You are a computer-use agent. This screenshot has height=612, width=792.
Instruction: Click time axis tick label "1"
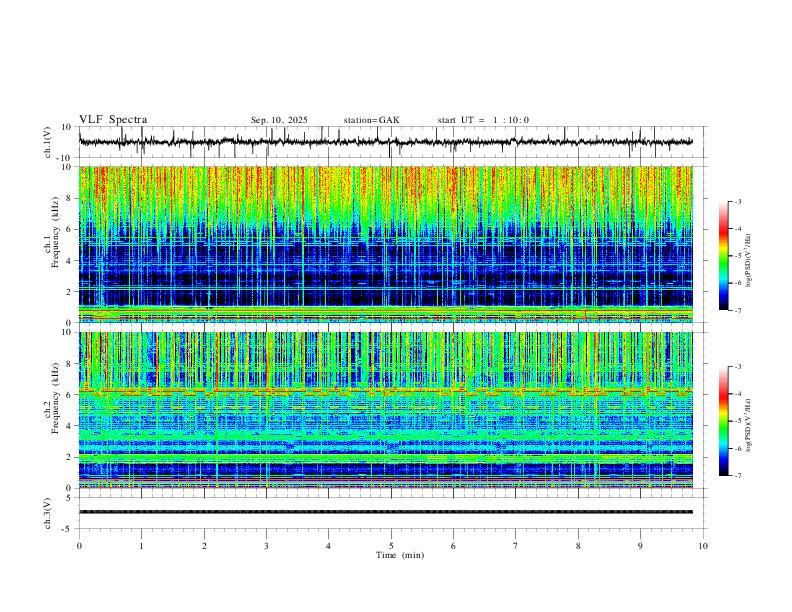141,546
